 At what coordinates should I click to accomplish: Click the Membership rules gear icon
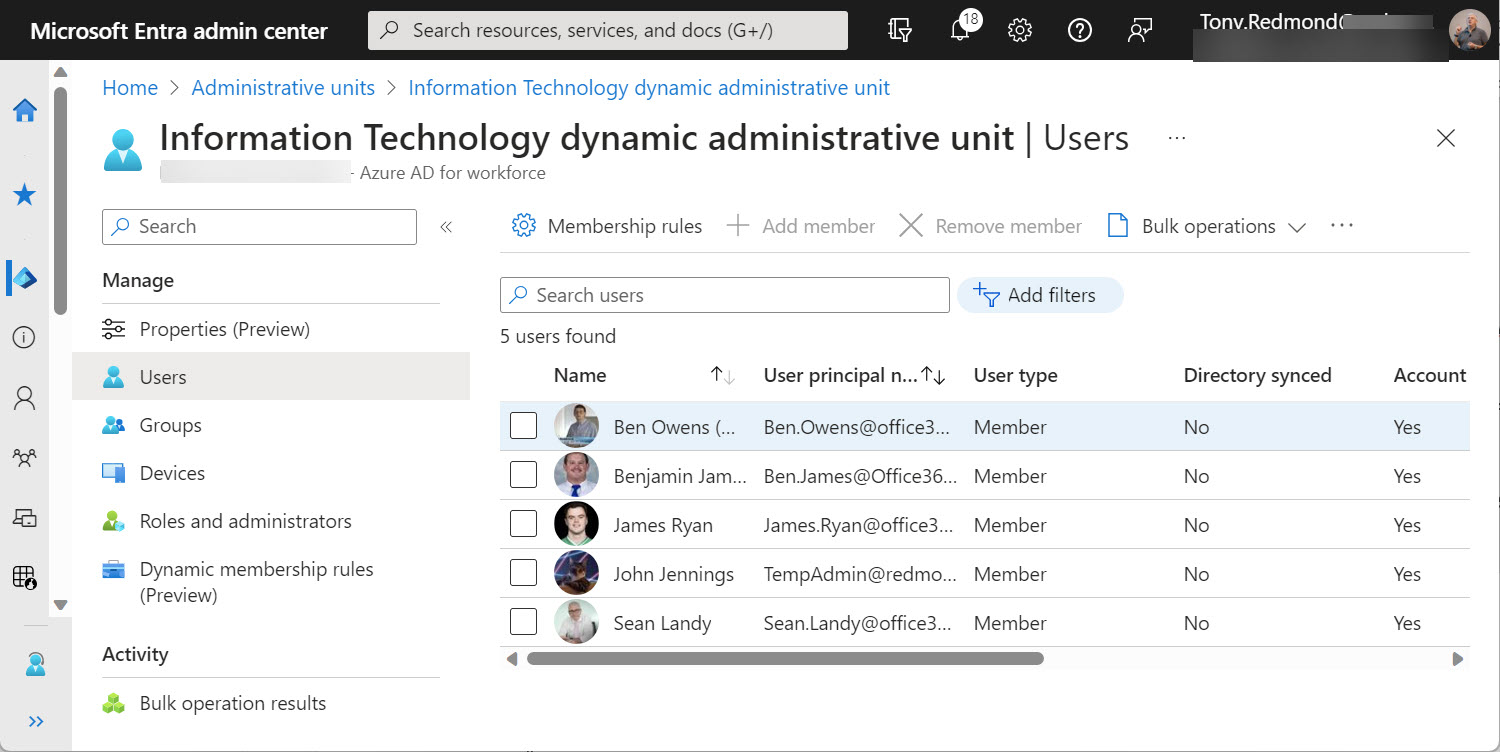pyautogui.click(x=523, y=226)
